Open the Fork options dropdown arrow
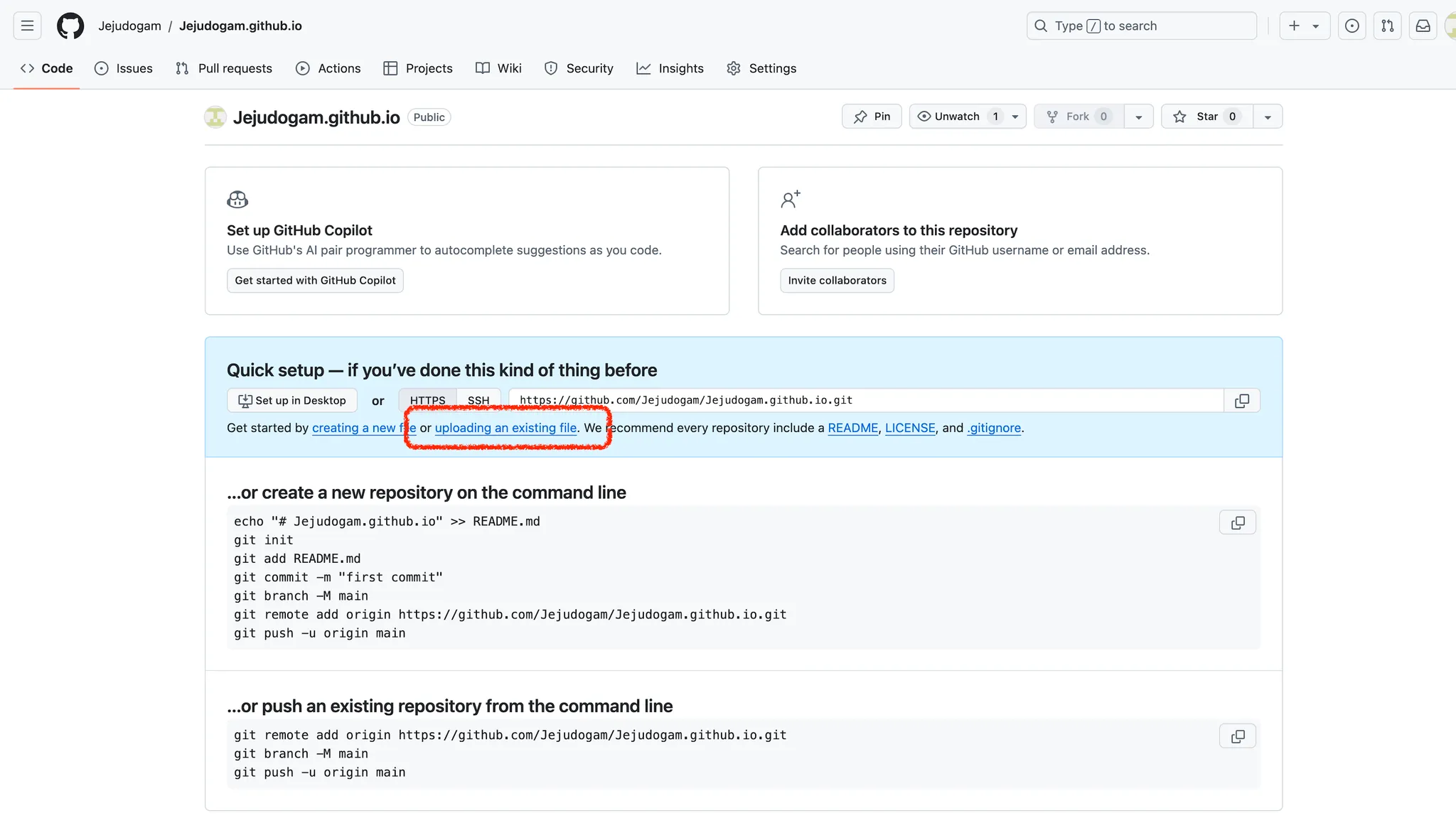Screen dimensions: 1456x818 [x=1138, y=117]
